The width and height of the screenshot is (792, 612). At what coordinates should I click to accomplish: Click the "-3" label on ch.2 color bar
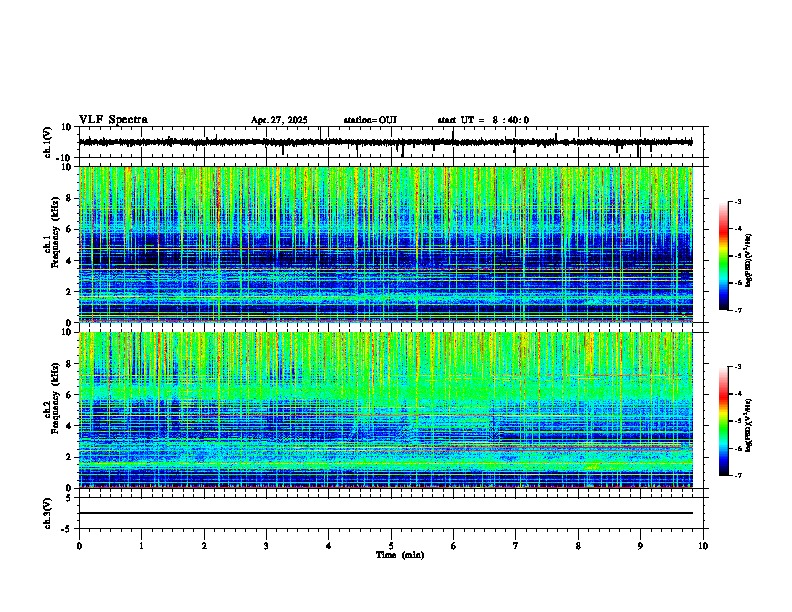[x=737, y=367]
